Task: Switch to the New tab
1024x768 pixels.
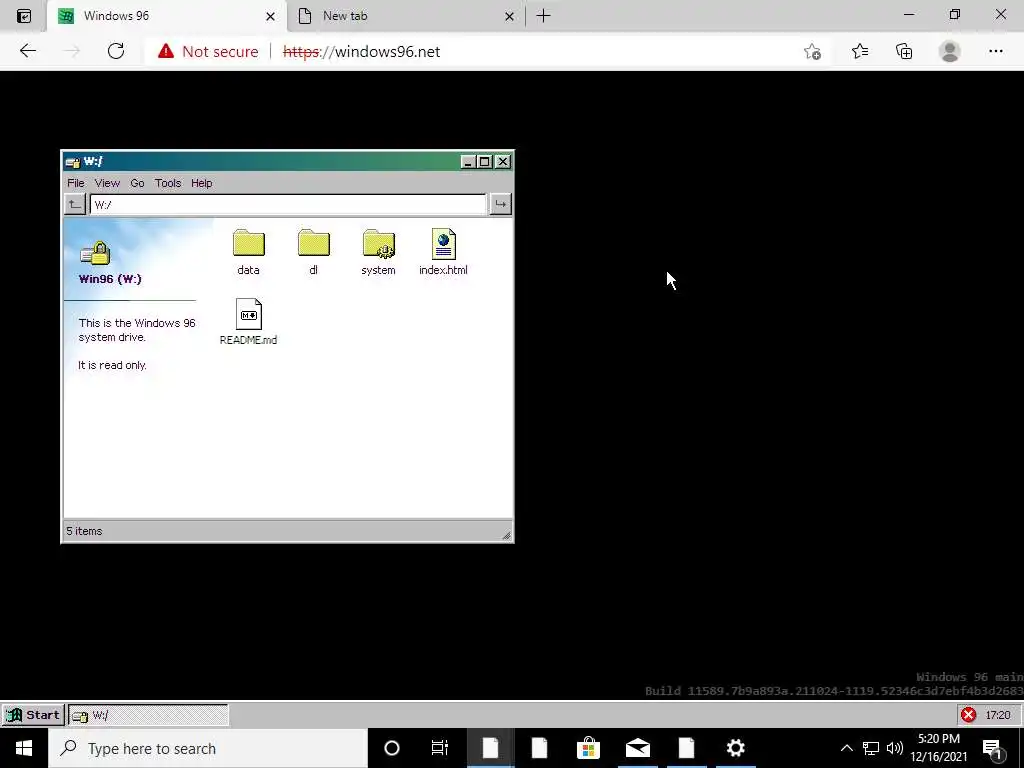Action: click(406, 16)
